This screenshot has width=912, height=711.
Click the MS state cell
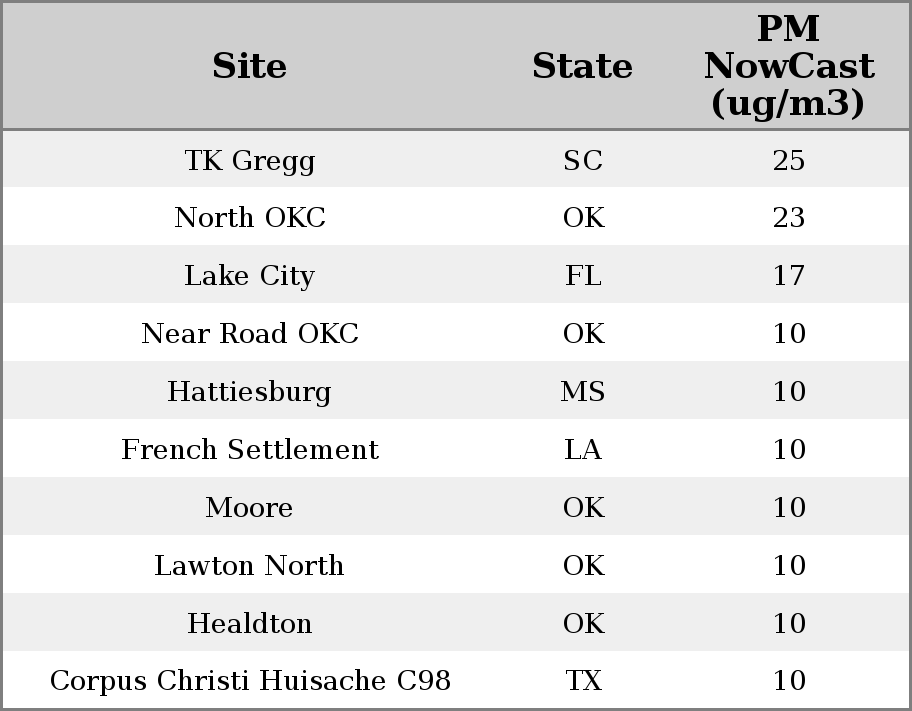pyautogui.click(x=583, y=391)
